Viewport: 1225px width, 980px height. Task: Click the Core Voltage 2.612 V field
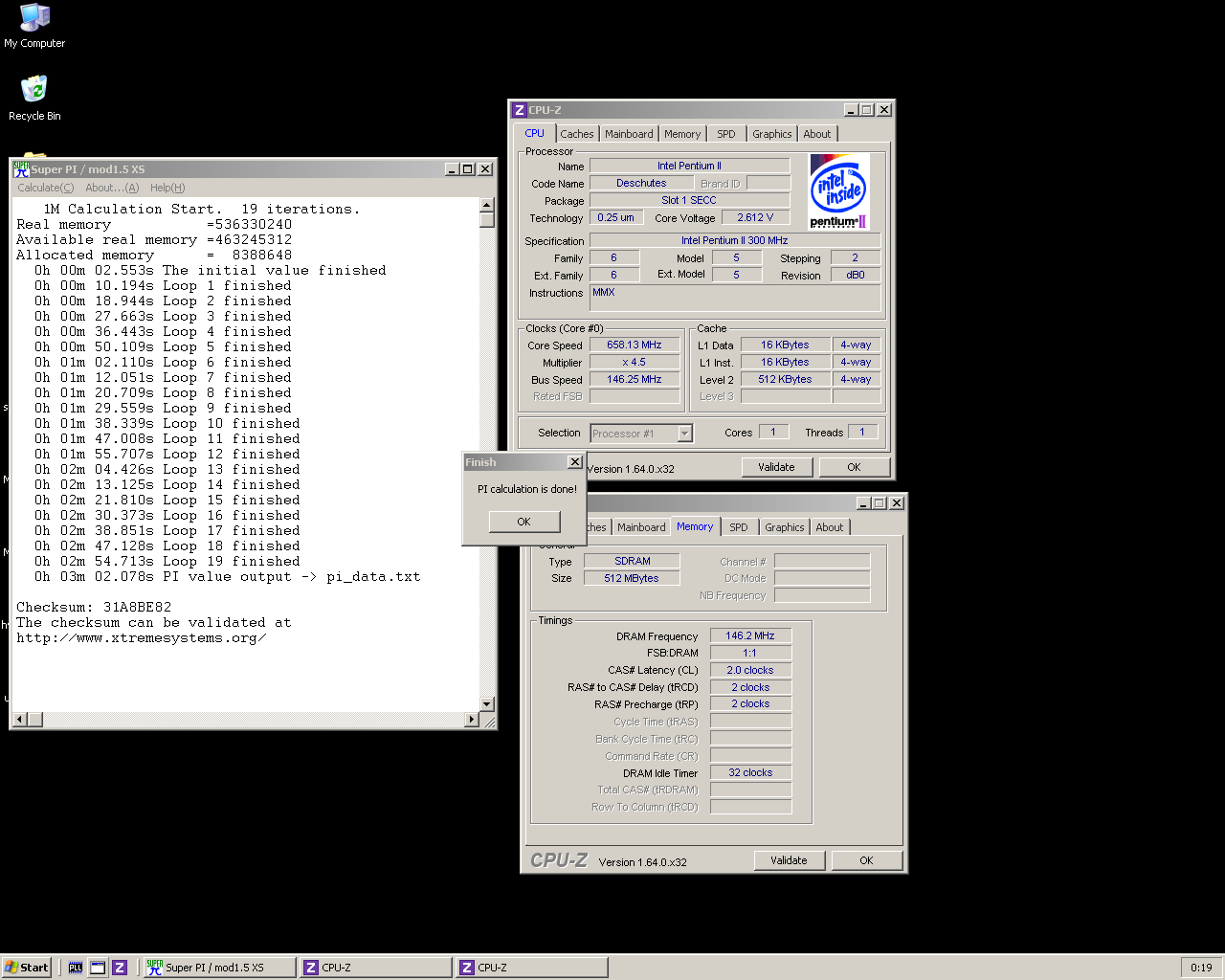755,217
